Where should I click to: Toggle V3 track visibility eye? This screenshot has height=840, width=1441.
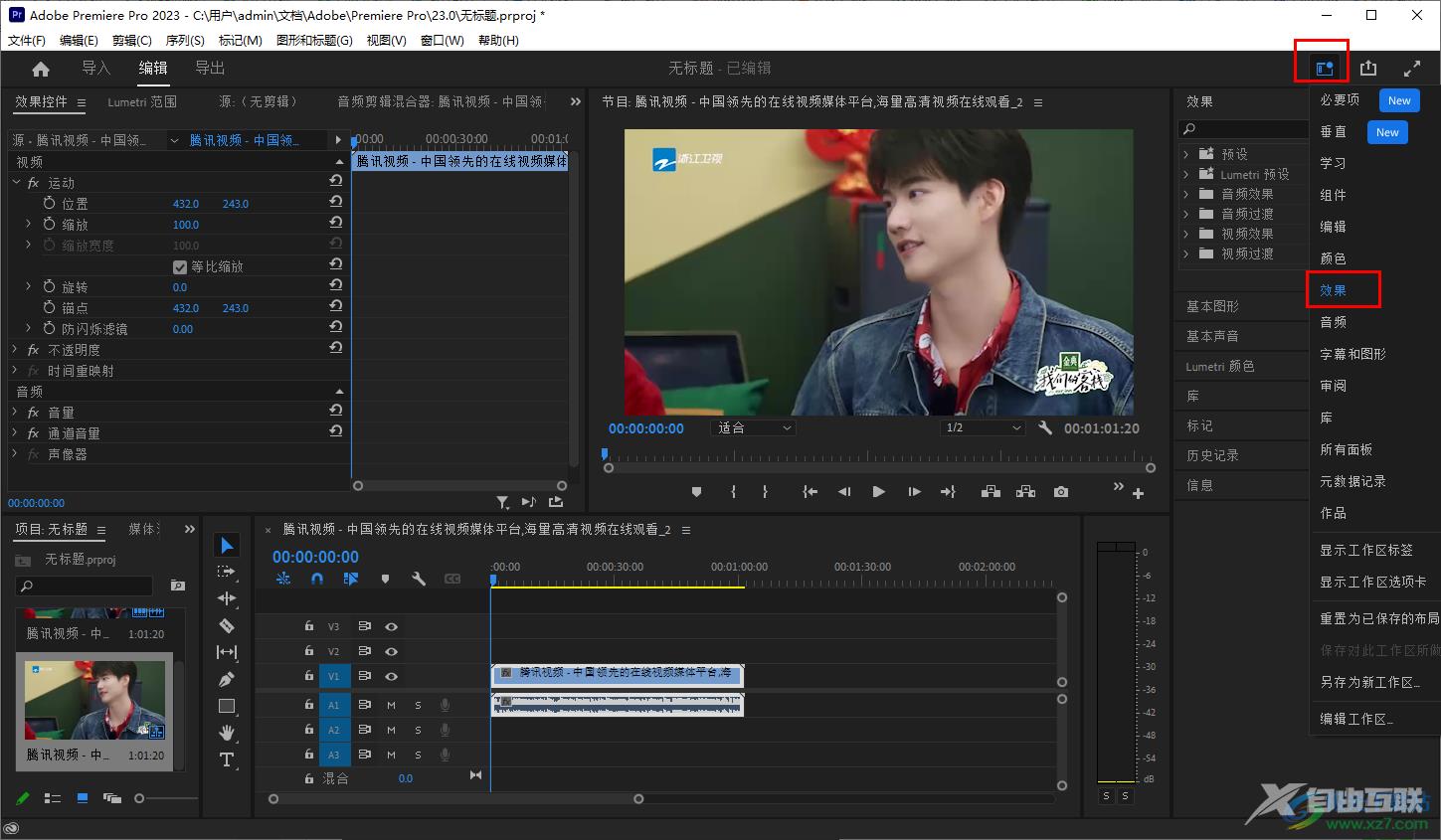pos(392,626)
